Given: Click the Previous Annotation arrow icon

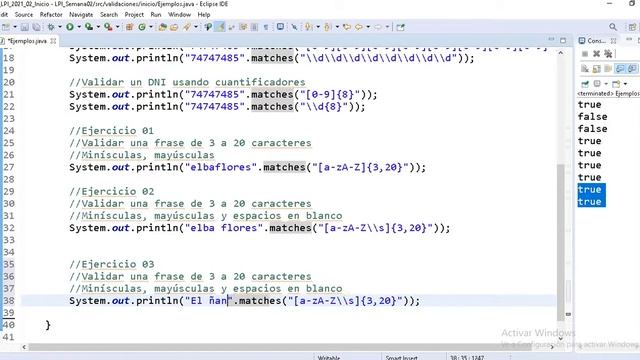Looking at the screenshot, I should pos(327,27).
